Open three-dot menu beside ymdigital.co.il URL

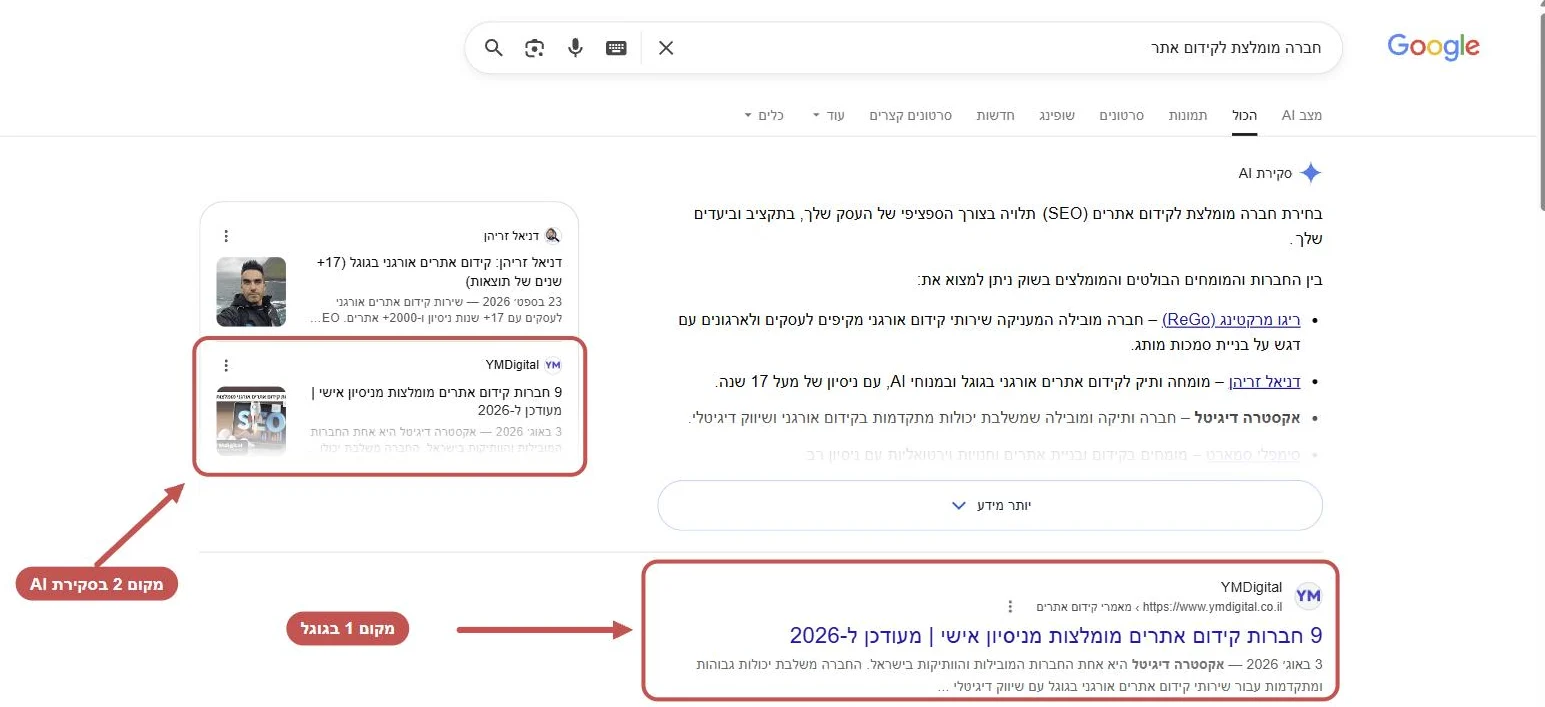click(x=1010, y=606)
